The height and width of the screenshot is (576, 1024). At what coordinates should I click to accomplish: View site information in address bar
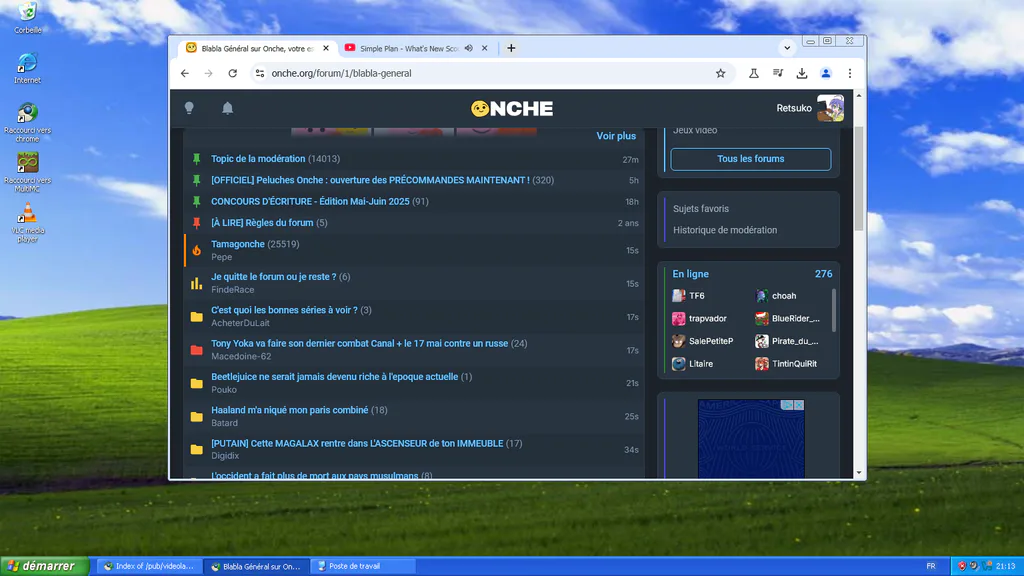click(x=260, y=73)
